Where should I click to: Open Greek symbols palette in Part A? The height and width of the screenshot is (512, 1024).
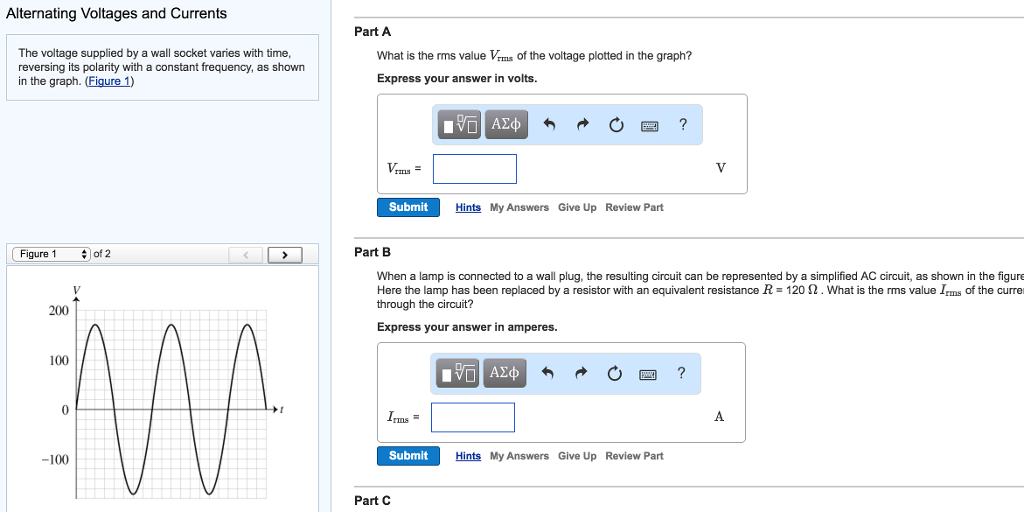tap(507, 125)
